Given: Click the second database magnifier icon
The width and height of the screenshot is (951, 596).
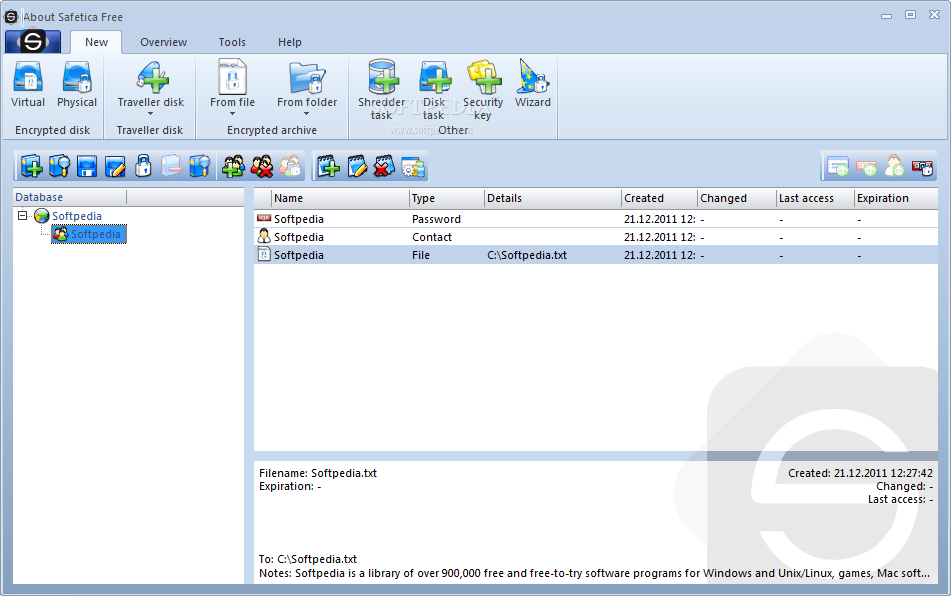Looking at the screenshot, I should pyautogui.click(x=200, y=166).
